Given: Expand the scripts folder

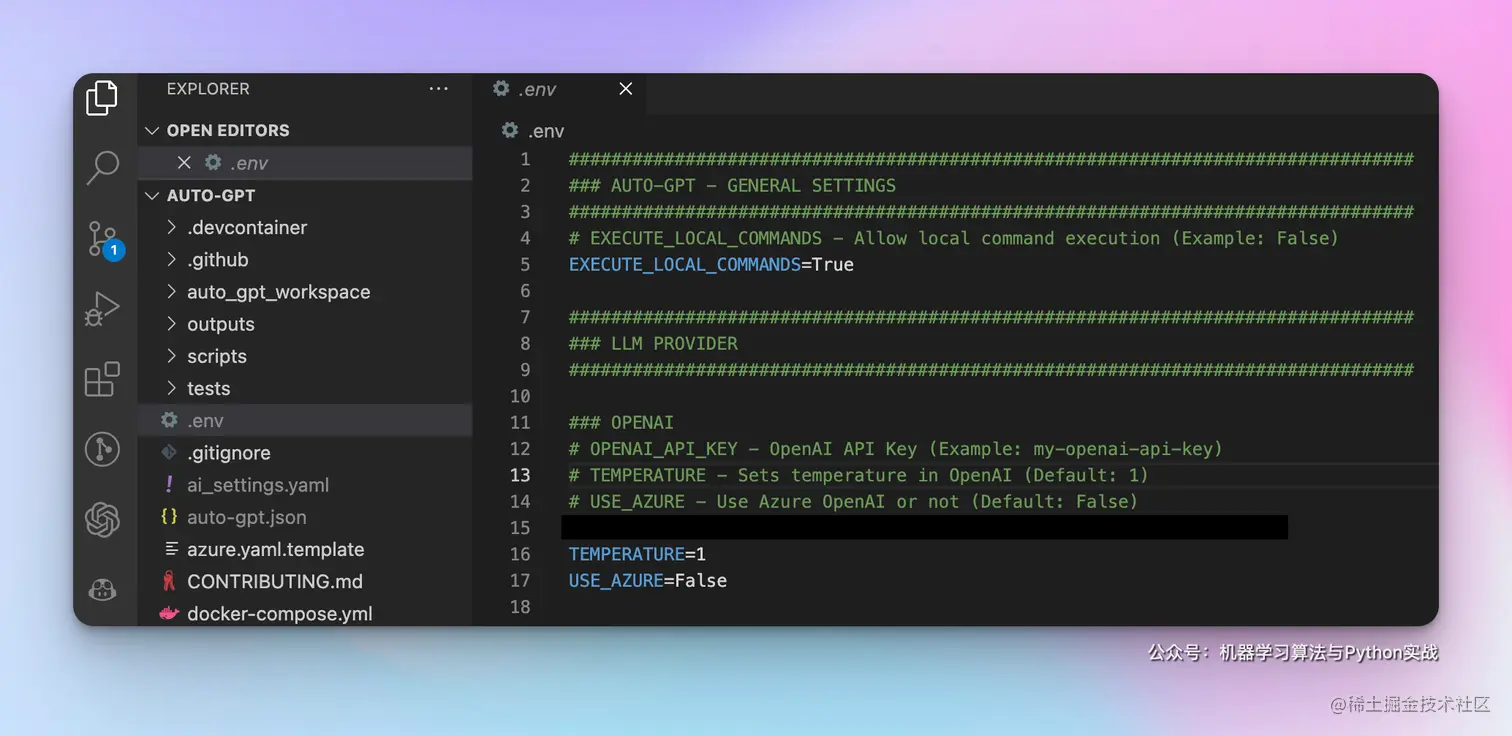Looking at the screenshot, I should coord(171,356).
